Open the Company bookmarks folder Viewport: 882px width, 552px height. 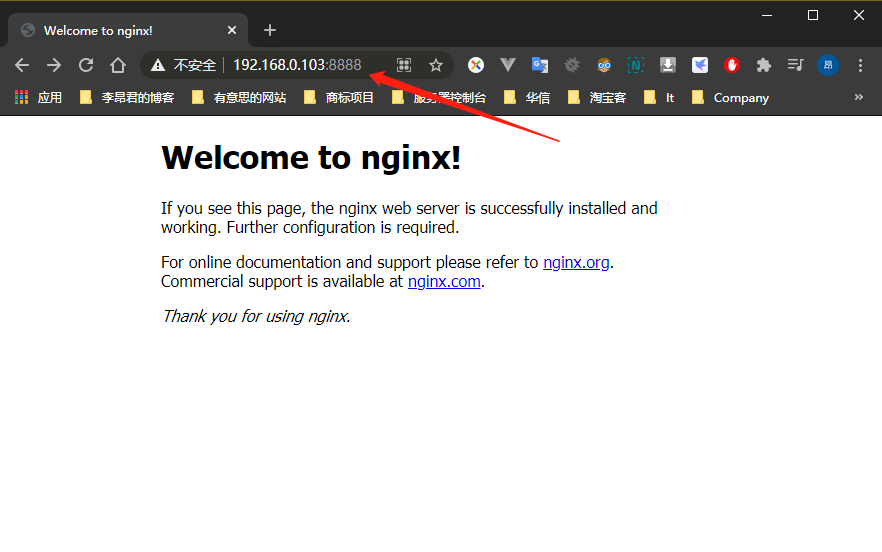pos(730,98)
